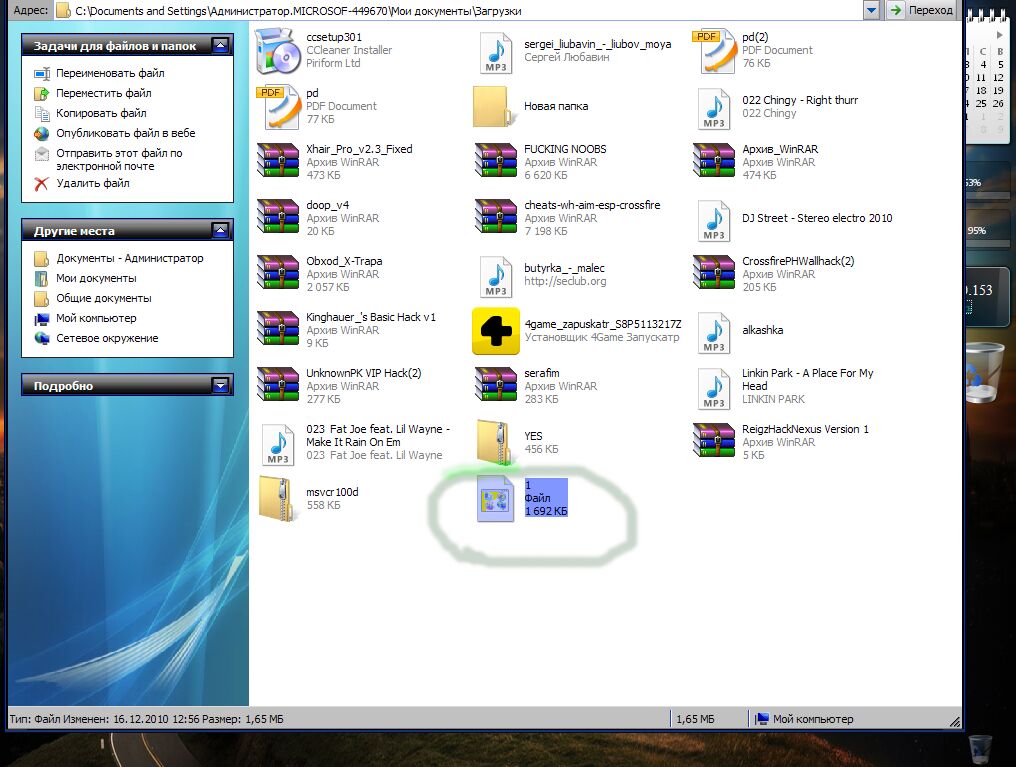The image size is (1016, 767).
Task: Click the 4game_zapuskatr installer icon
Action: pyautogui.click(x=496, y=331)
